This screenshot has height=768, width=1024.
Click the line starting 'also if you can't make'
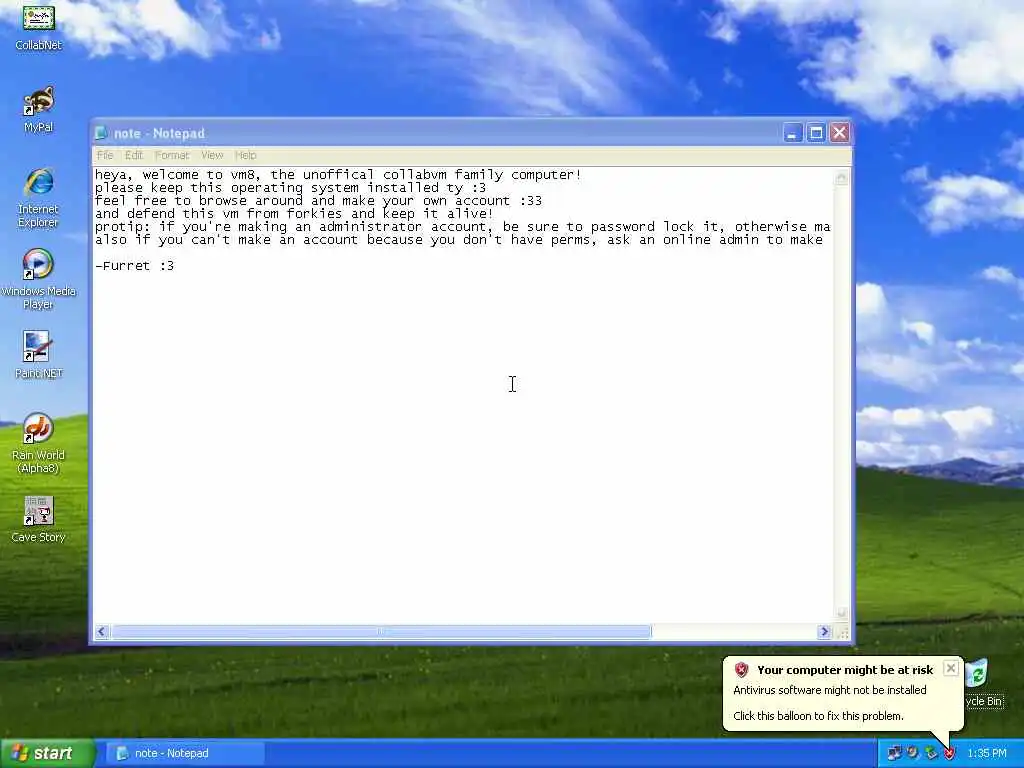coord(458,240)
